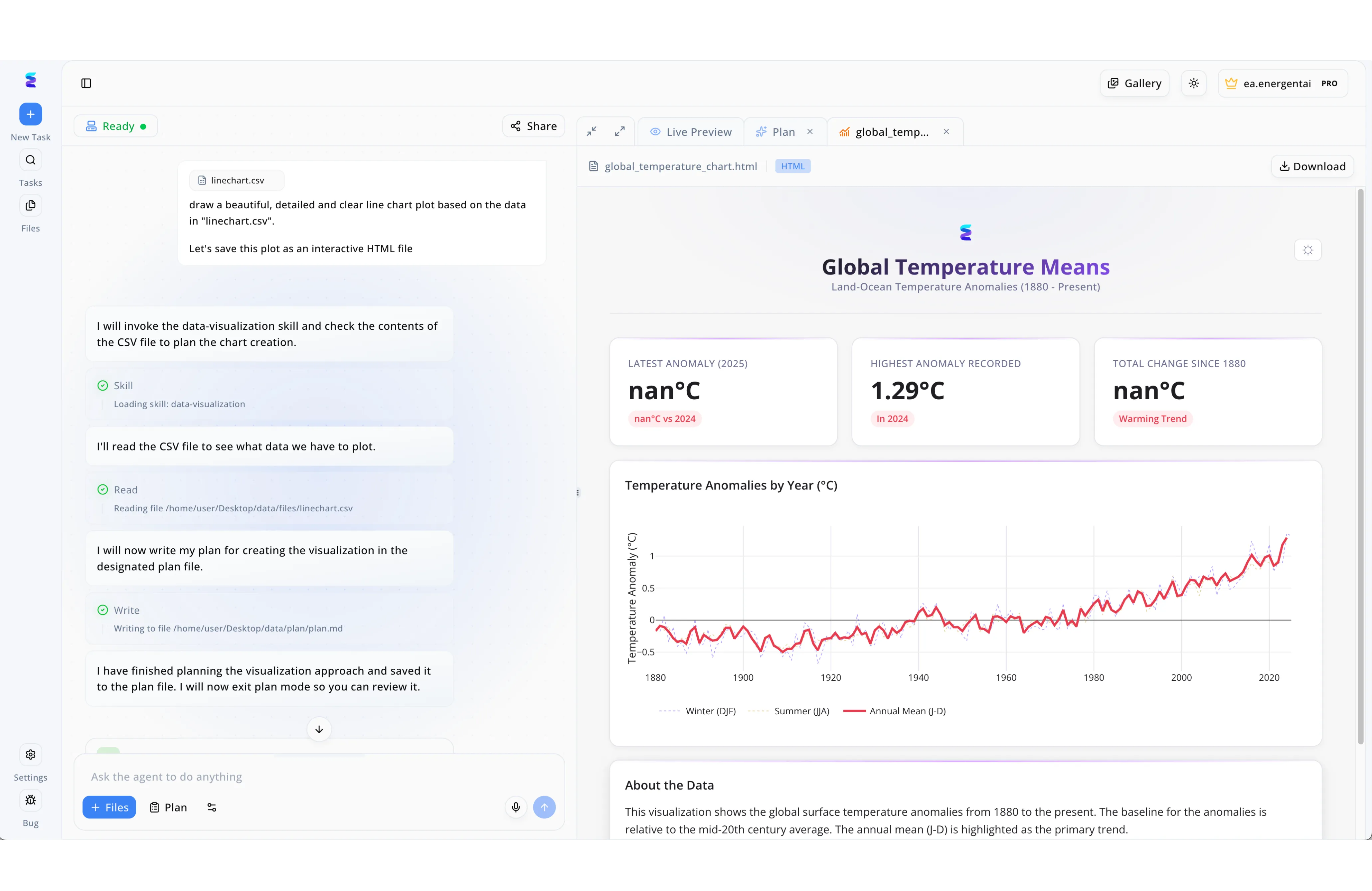Expand the preview panel to full screen
This screenshot has height=891, width=1372.
point(620,131)
